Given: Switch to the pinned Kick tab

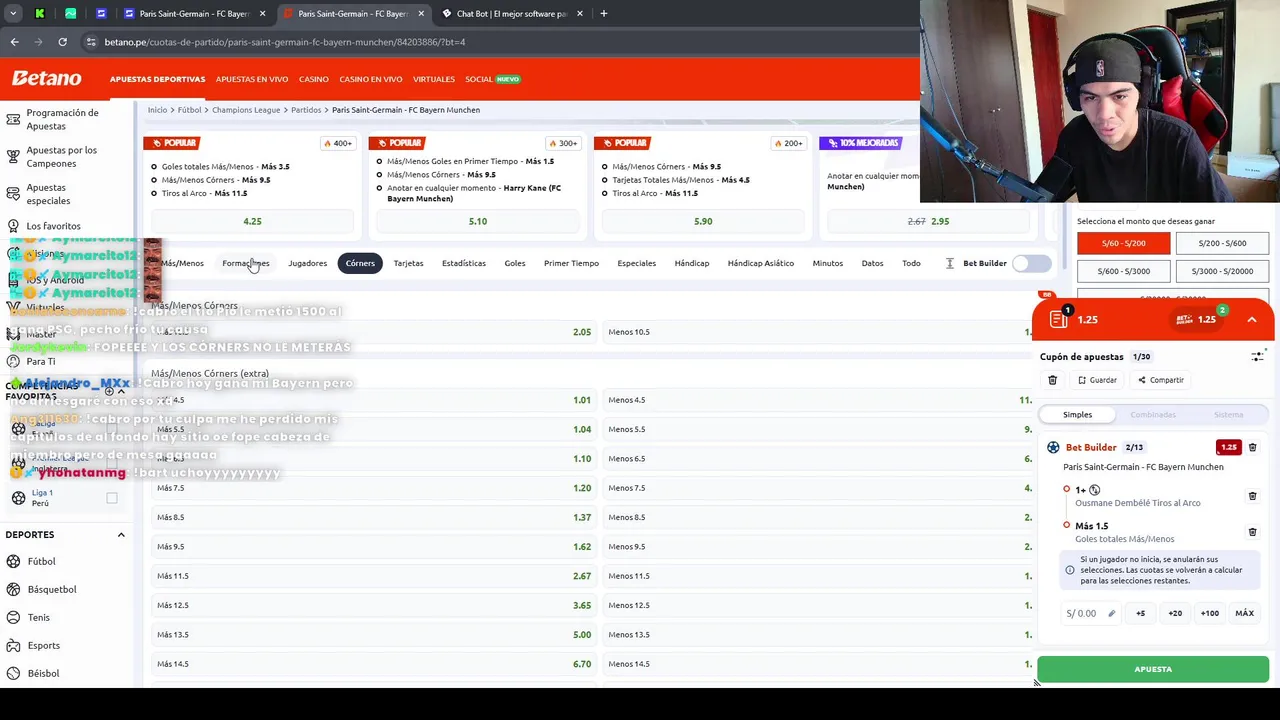Looking at the screenshot, I should point(40,14).
